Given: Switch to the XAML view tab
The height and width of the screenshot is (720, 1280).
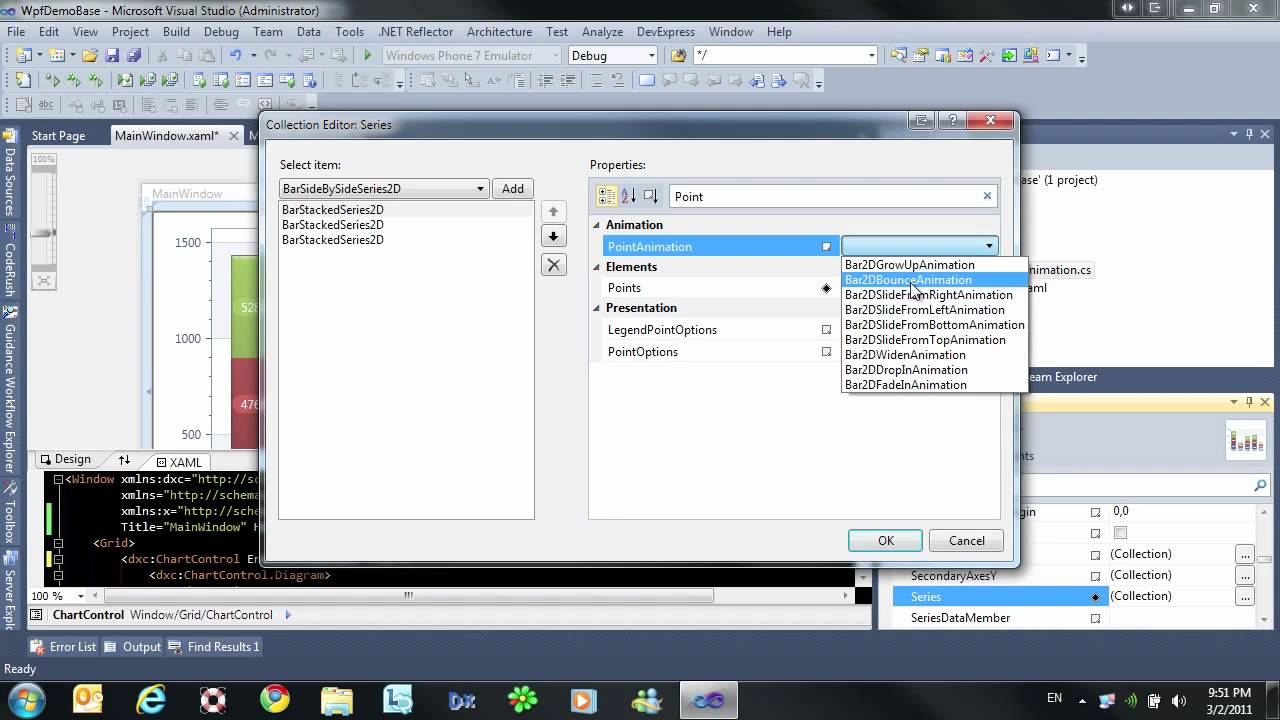Looking at the screenshot, I should click(x=178, y=462).
